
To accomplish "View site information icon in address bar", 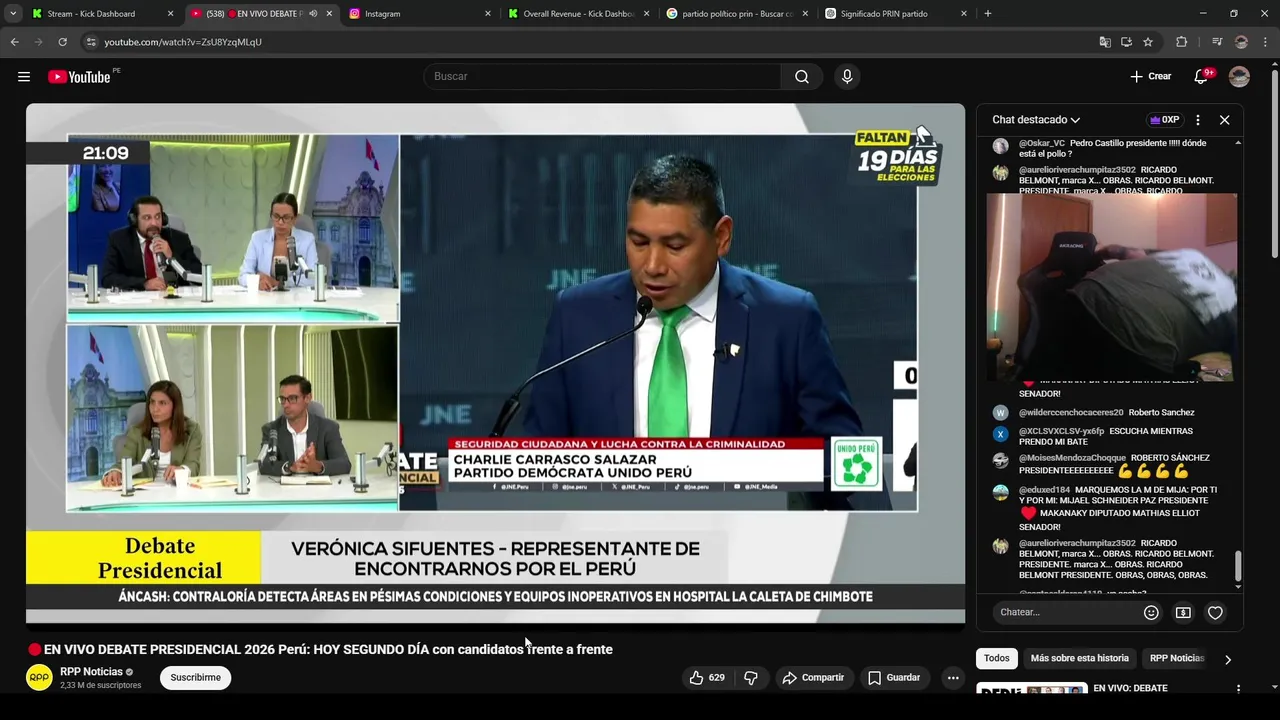I will point(91,42).
